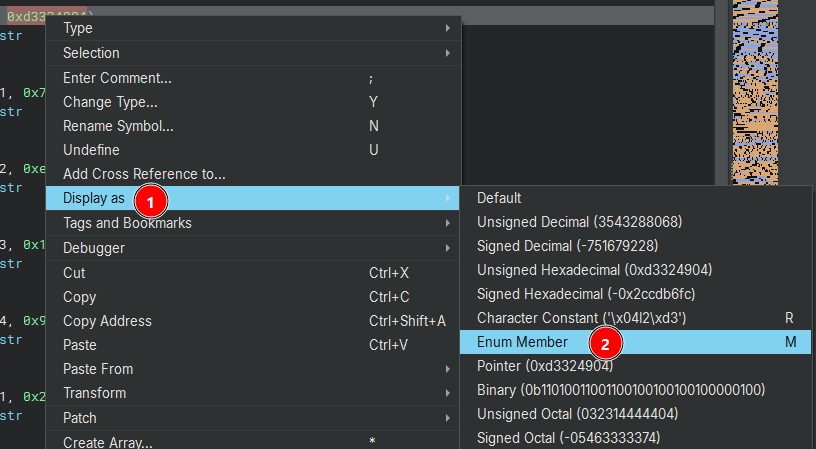Click Rename Symbol menu entry
816x449 pixels.
pyautogui.click(x=118, y=126)
